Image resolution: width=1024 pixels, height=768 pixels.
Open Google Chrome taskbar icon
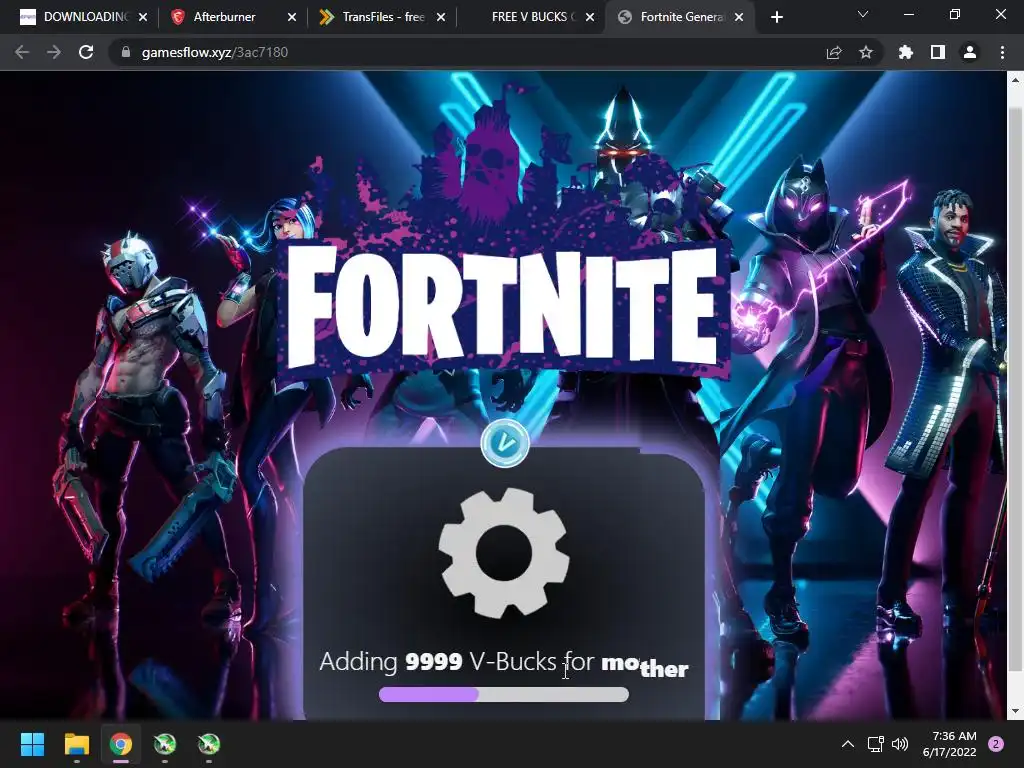[121, 744]
